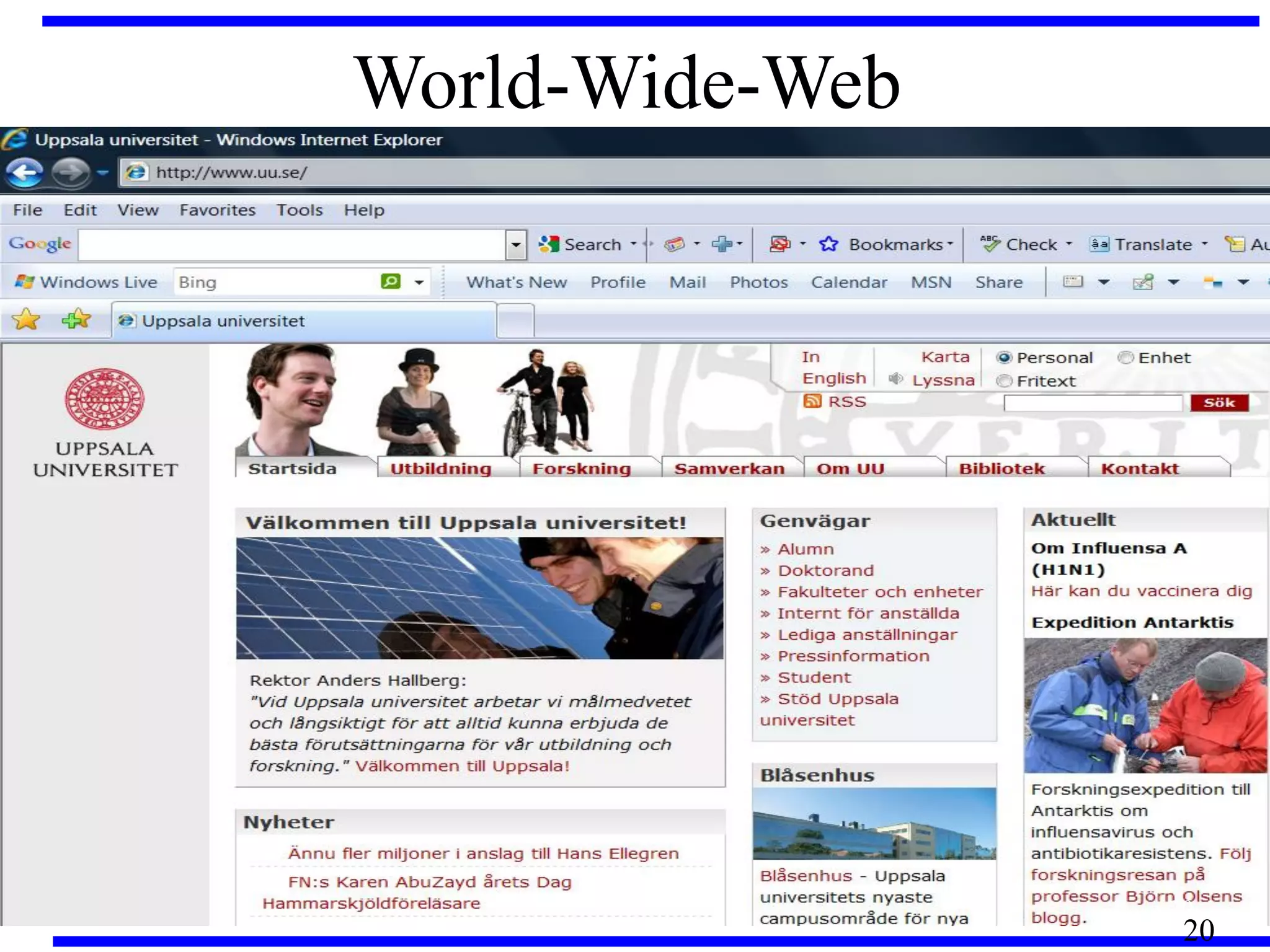Click the Bing search field
Image resolution: width=1270 pixels, height=952 pixels.
[276, 282]
